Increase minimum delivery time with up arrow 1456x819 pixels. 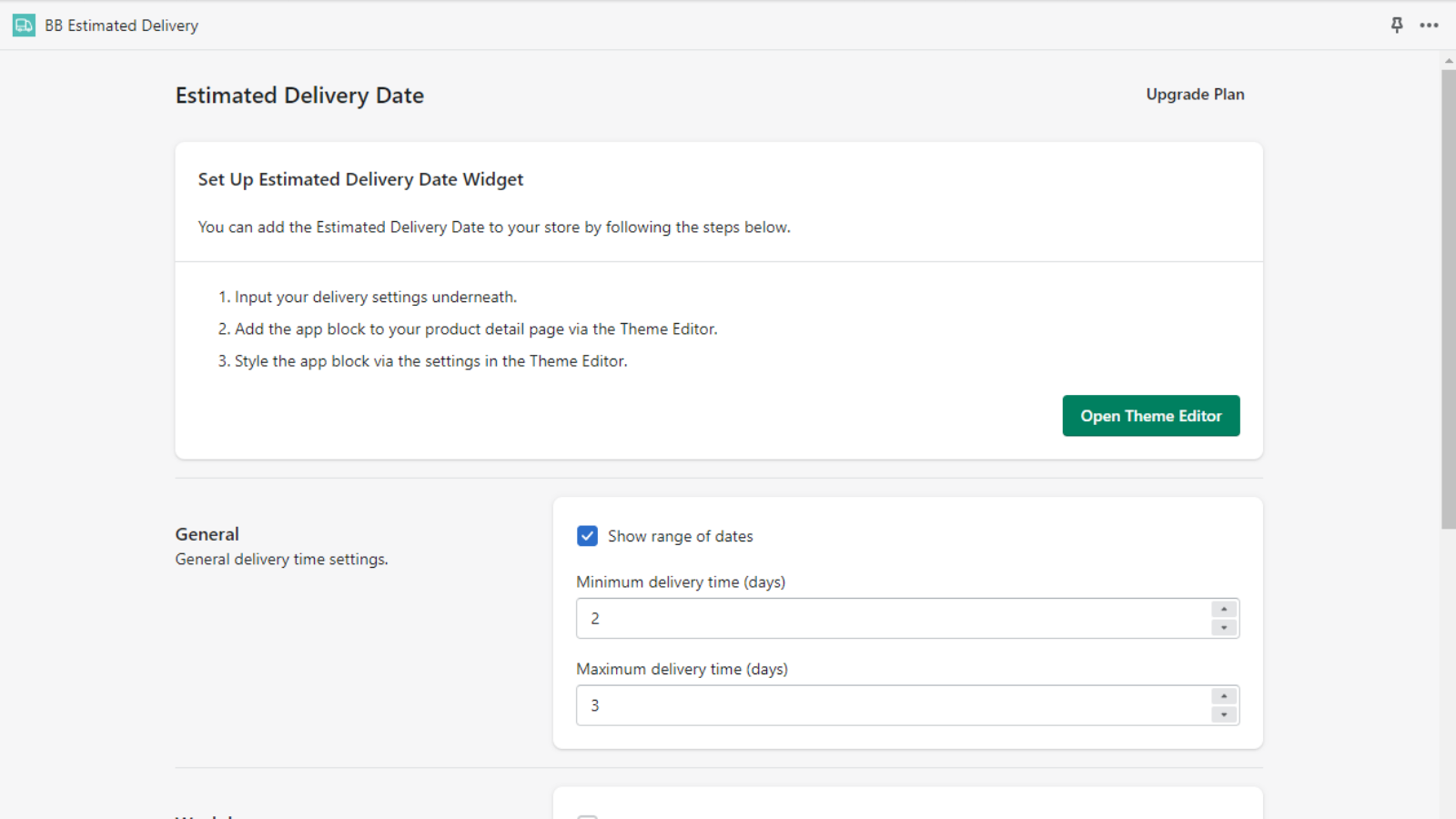[x=1224, y=609]
